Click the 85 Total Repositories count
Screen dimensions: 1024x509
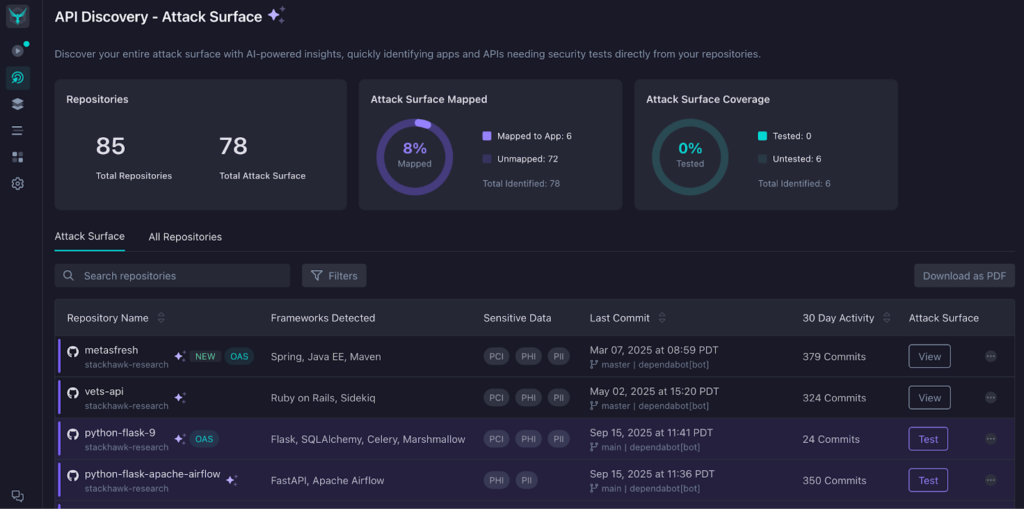coord(110,146)
